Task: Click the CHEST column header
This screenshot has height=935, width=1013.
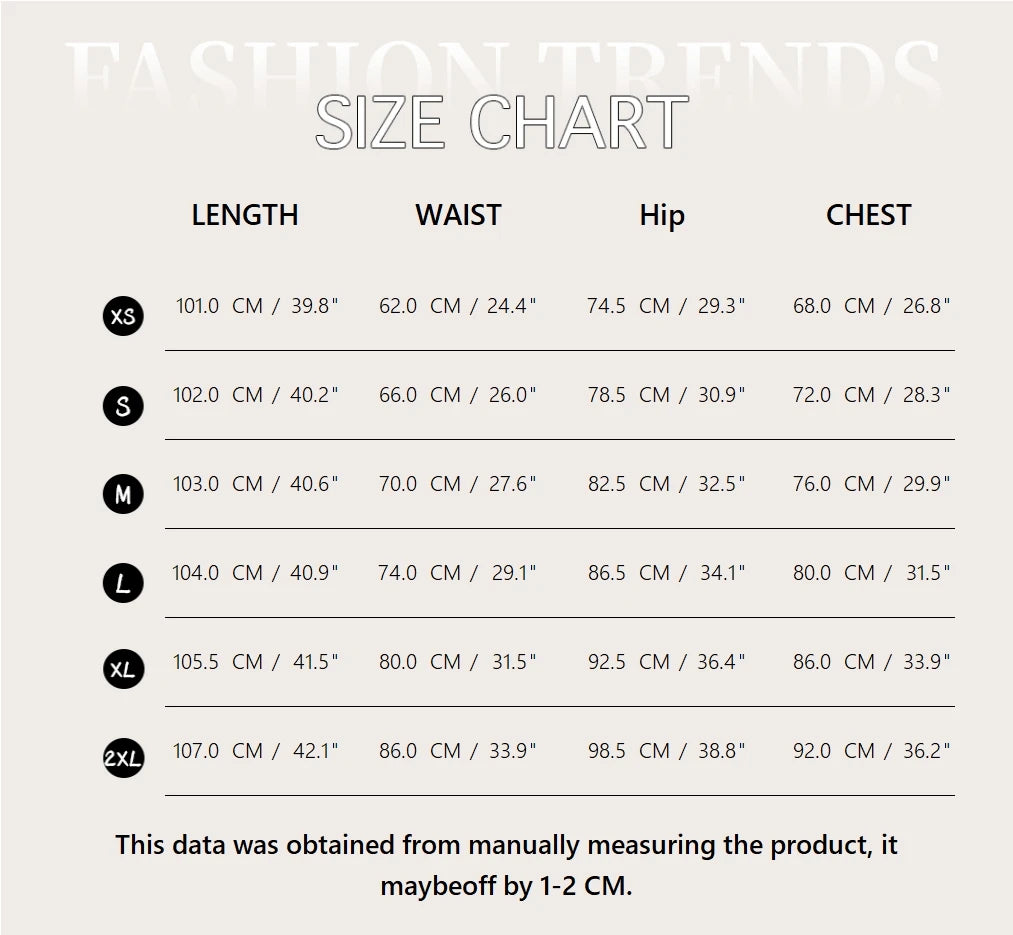Action: (868, 215)
